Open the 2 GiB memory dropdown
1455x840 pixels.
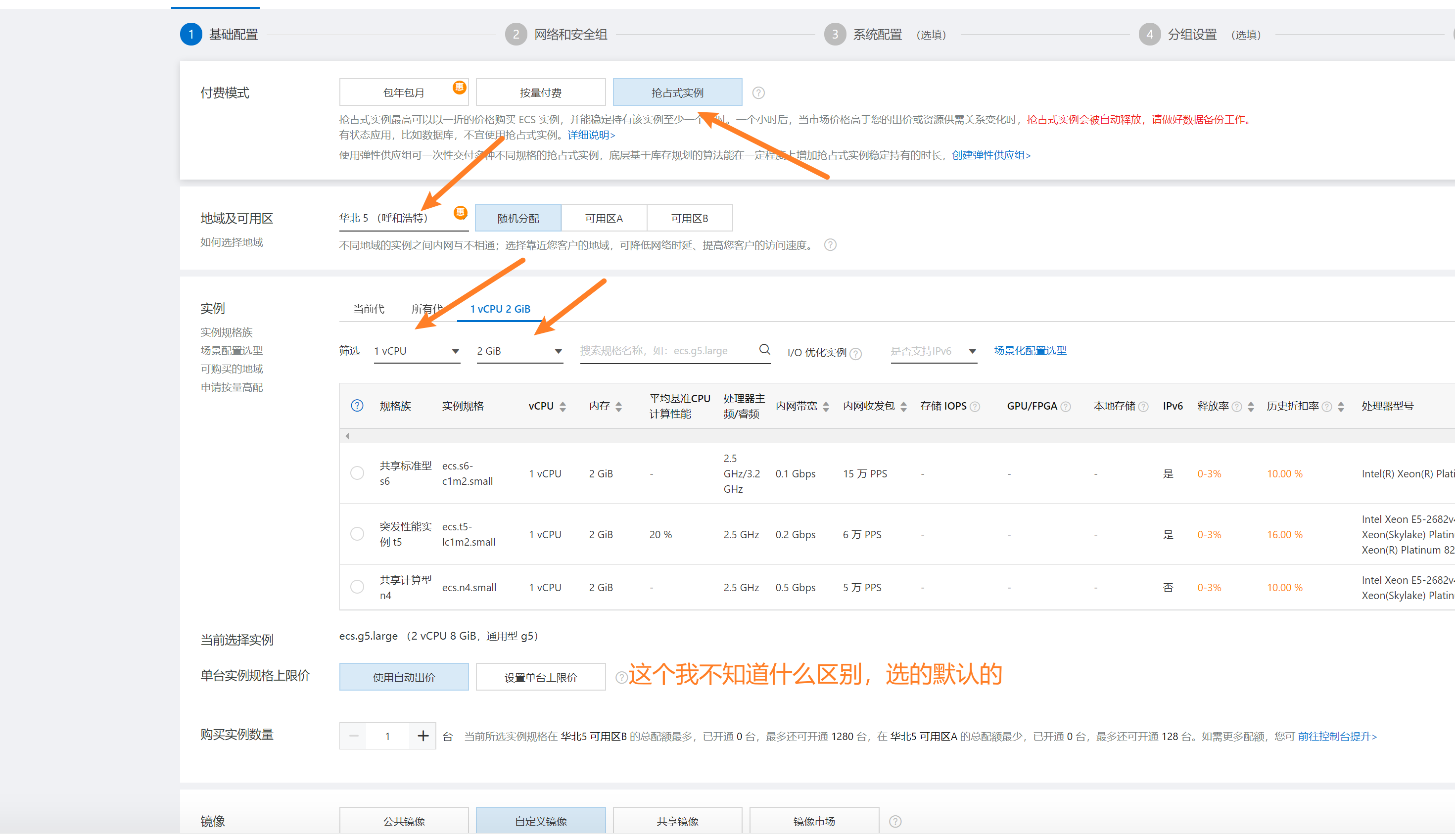pyautogui.click(x=519, y=351)
